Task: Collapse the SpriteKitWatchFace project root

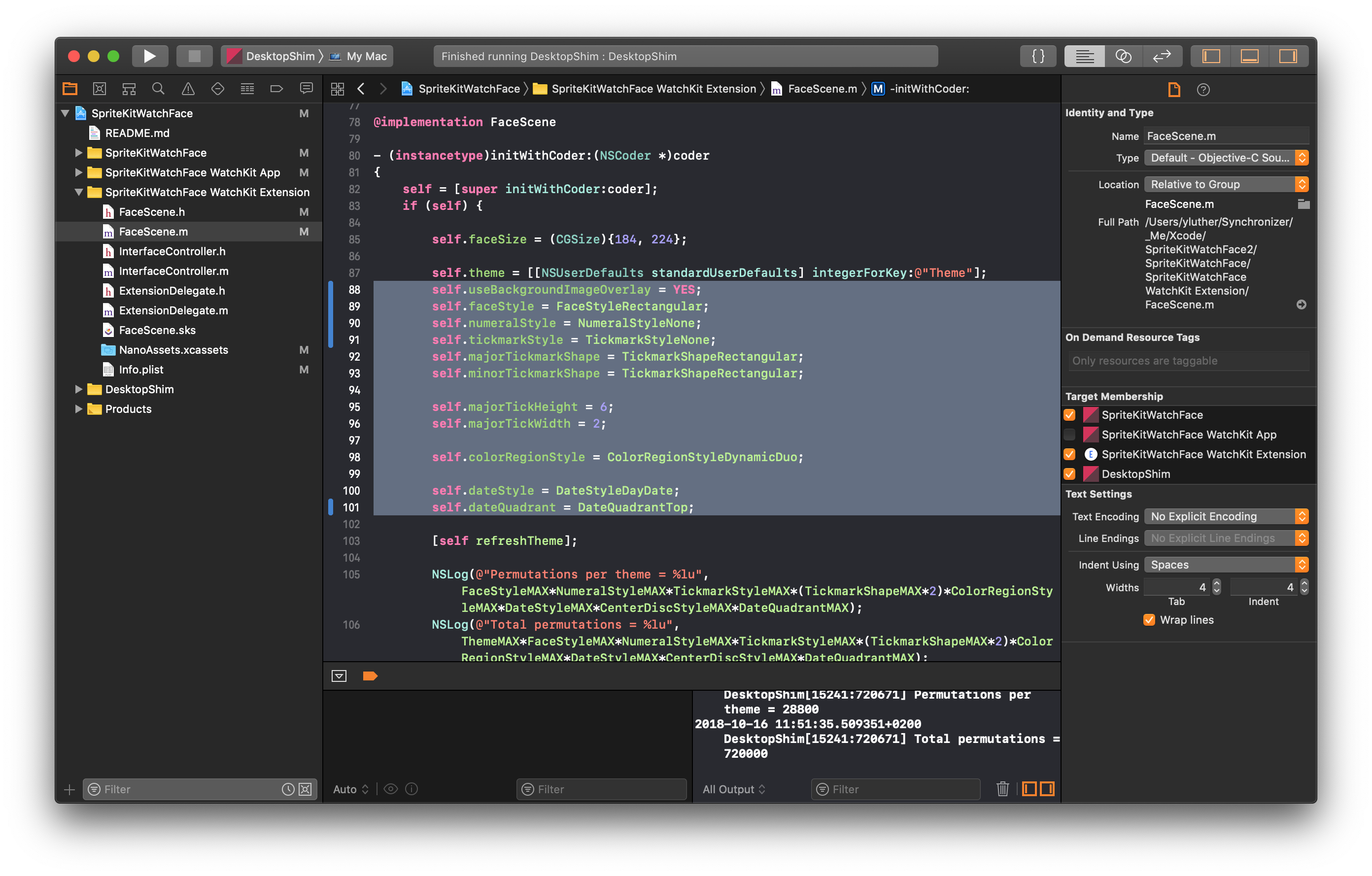Action: (x=65, y=113)
